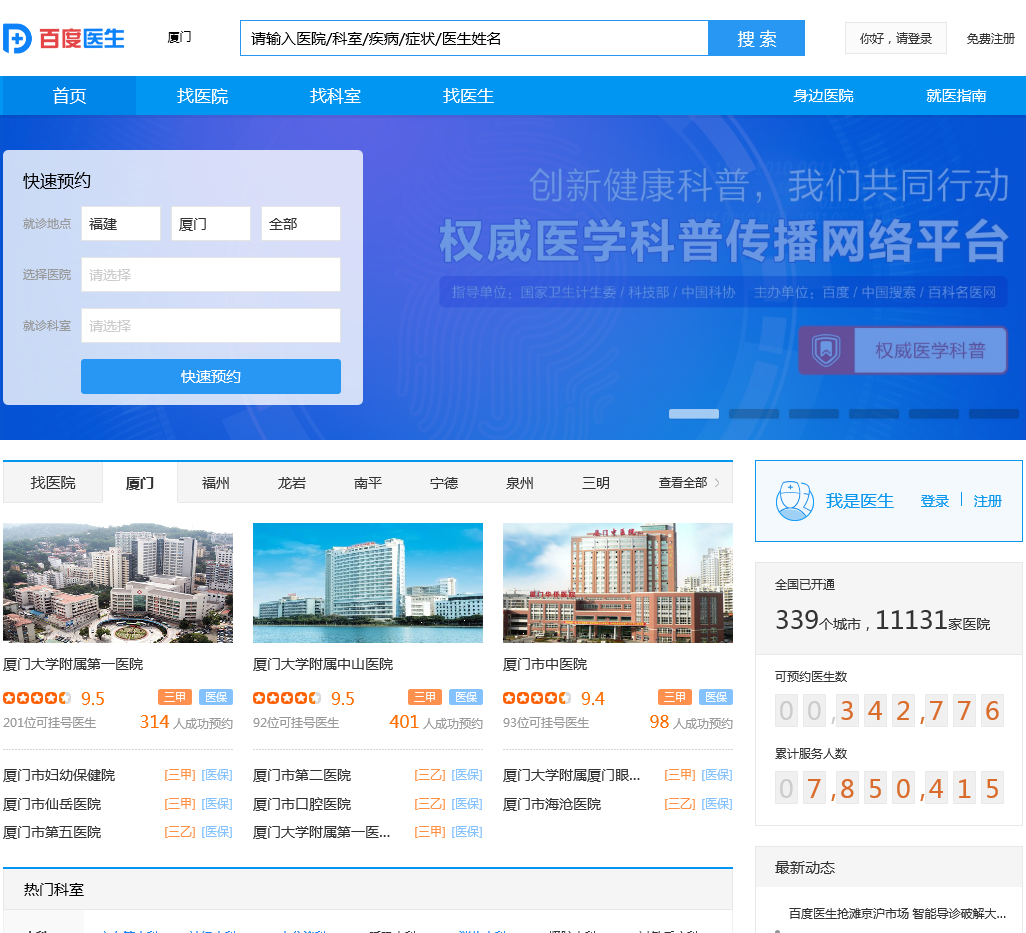Viewport: 1026px width, 933px height.
Task: Open the 就诊科室 dropdown
Action: click(211, 326)
